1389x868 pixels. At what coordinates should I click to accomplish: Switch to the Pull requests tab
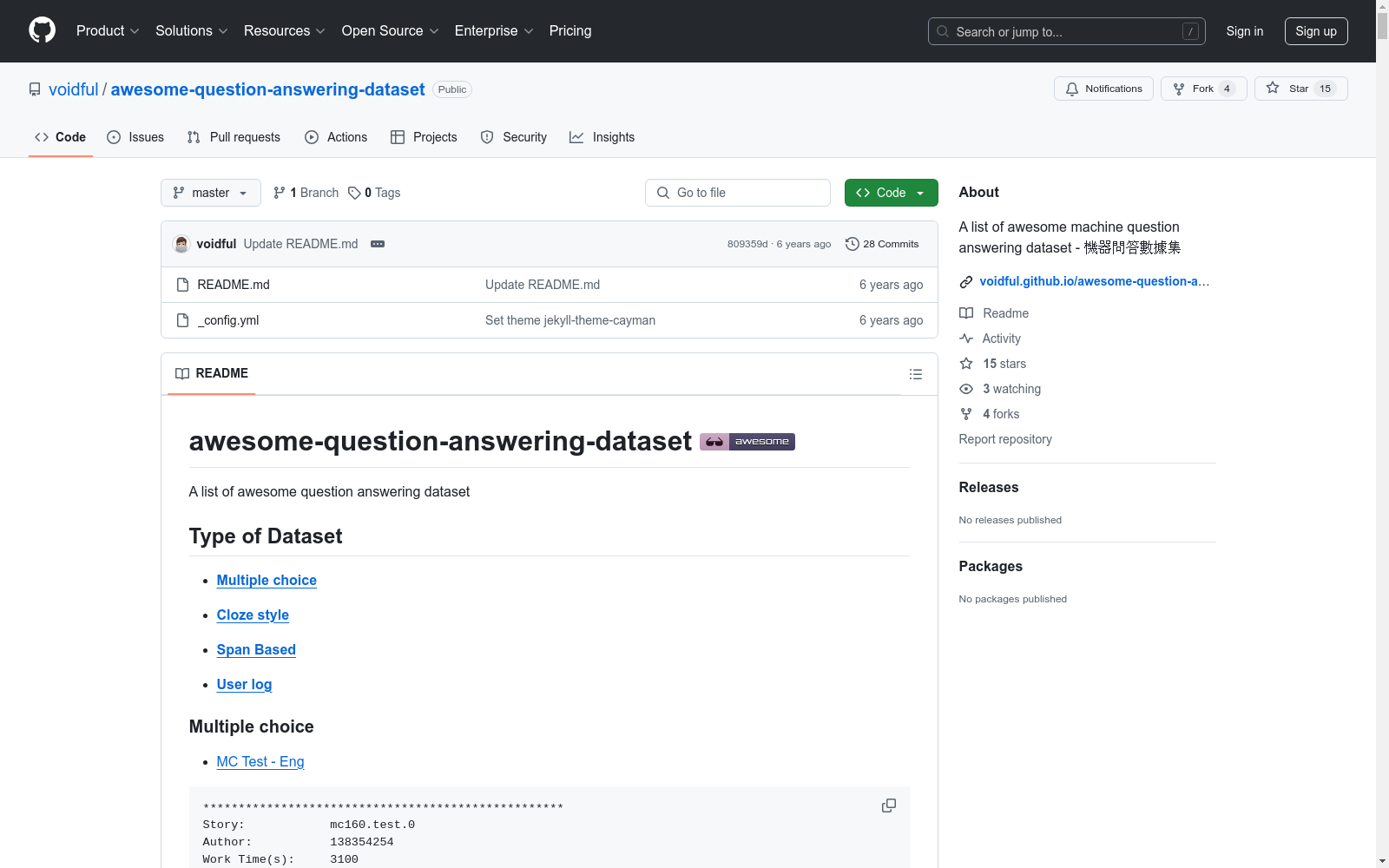[x=234, y=137]
